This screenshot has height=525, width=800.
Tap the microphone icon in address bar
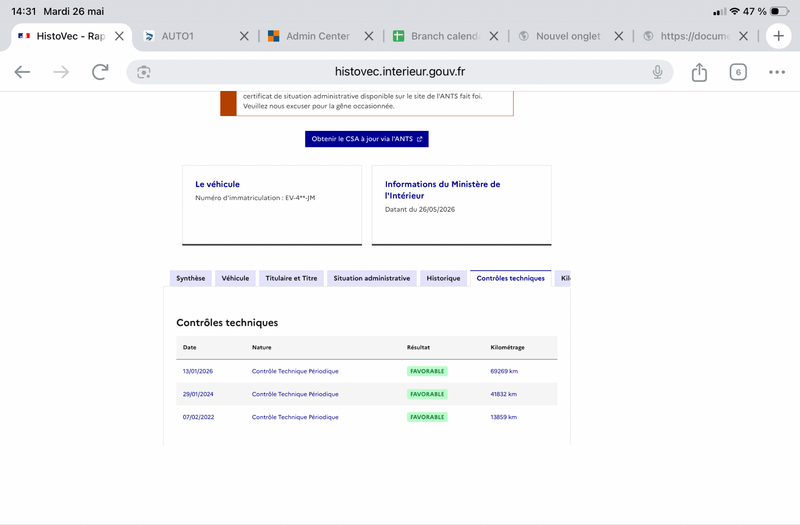click(658, 72)
